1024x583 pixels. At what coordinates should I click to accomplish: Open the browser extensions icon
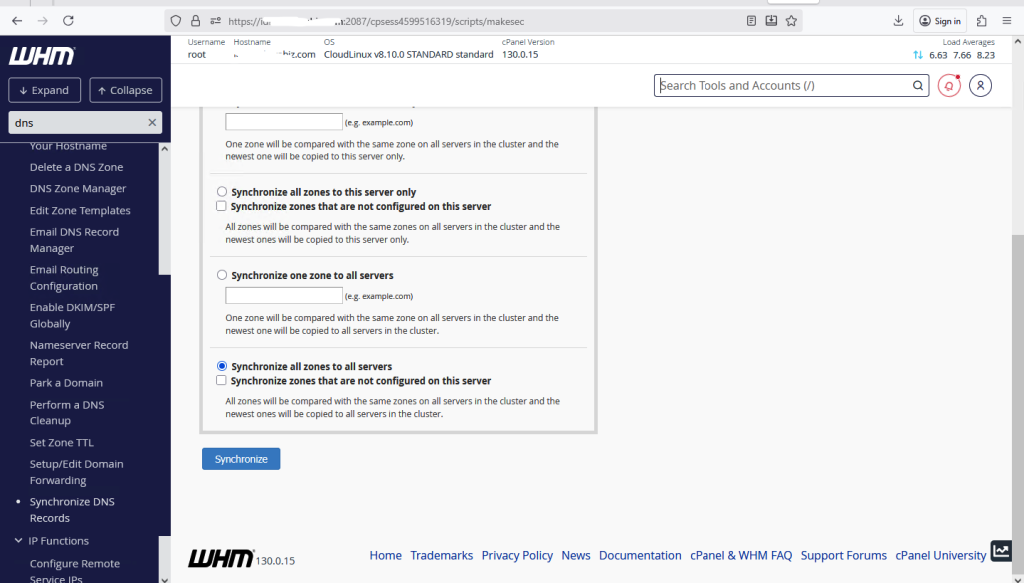coord(981,20)
